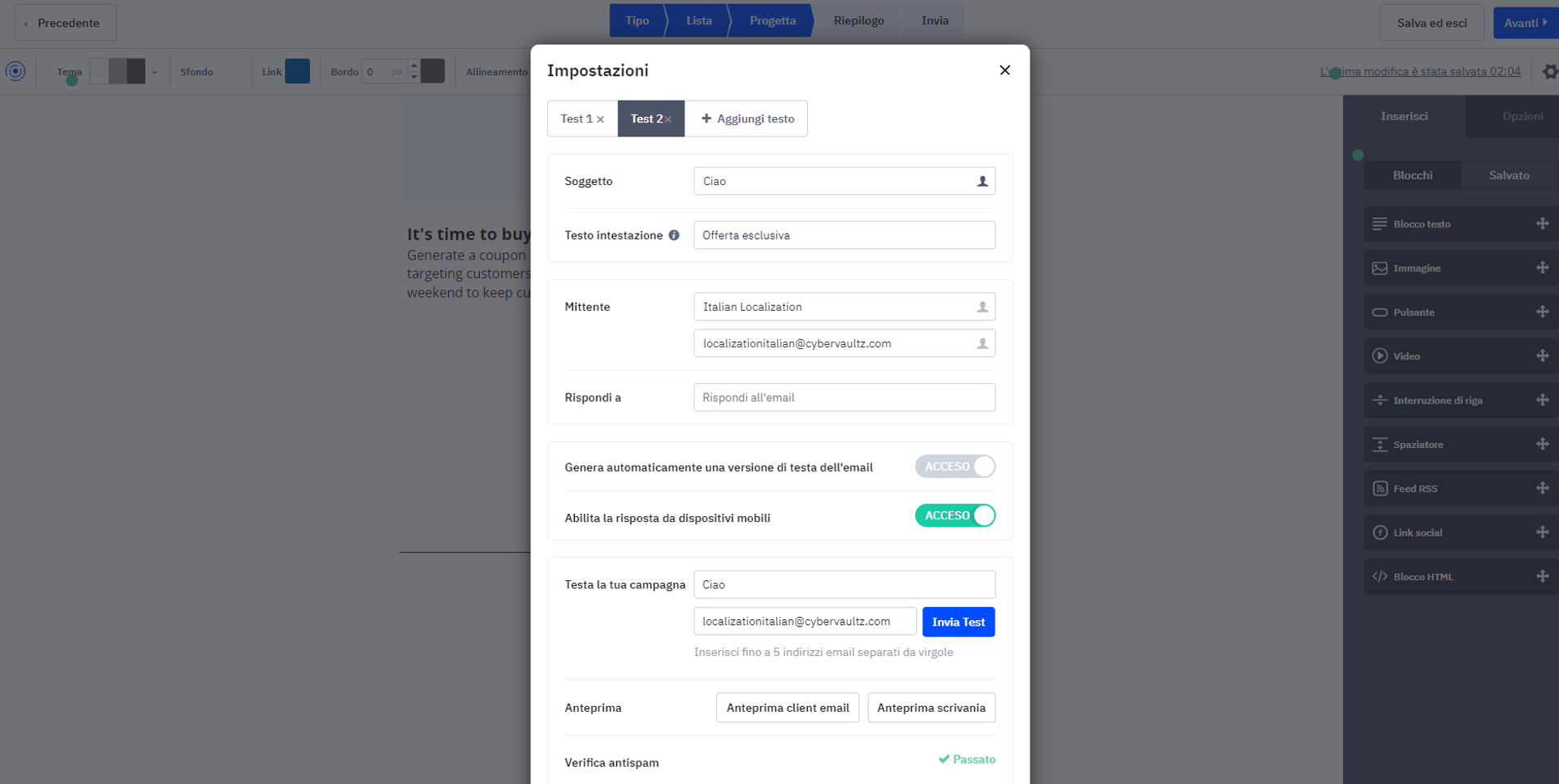Pick the blue Link color swatch
Viewport: 1559px width, 784px height.
(297, 71)
